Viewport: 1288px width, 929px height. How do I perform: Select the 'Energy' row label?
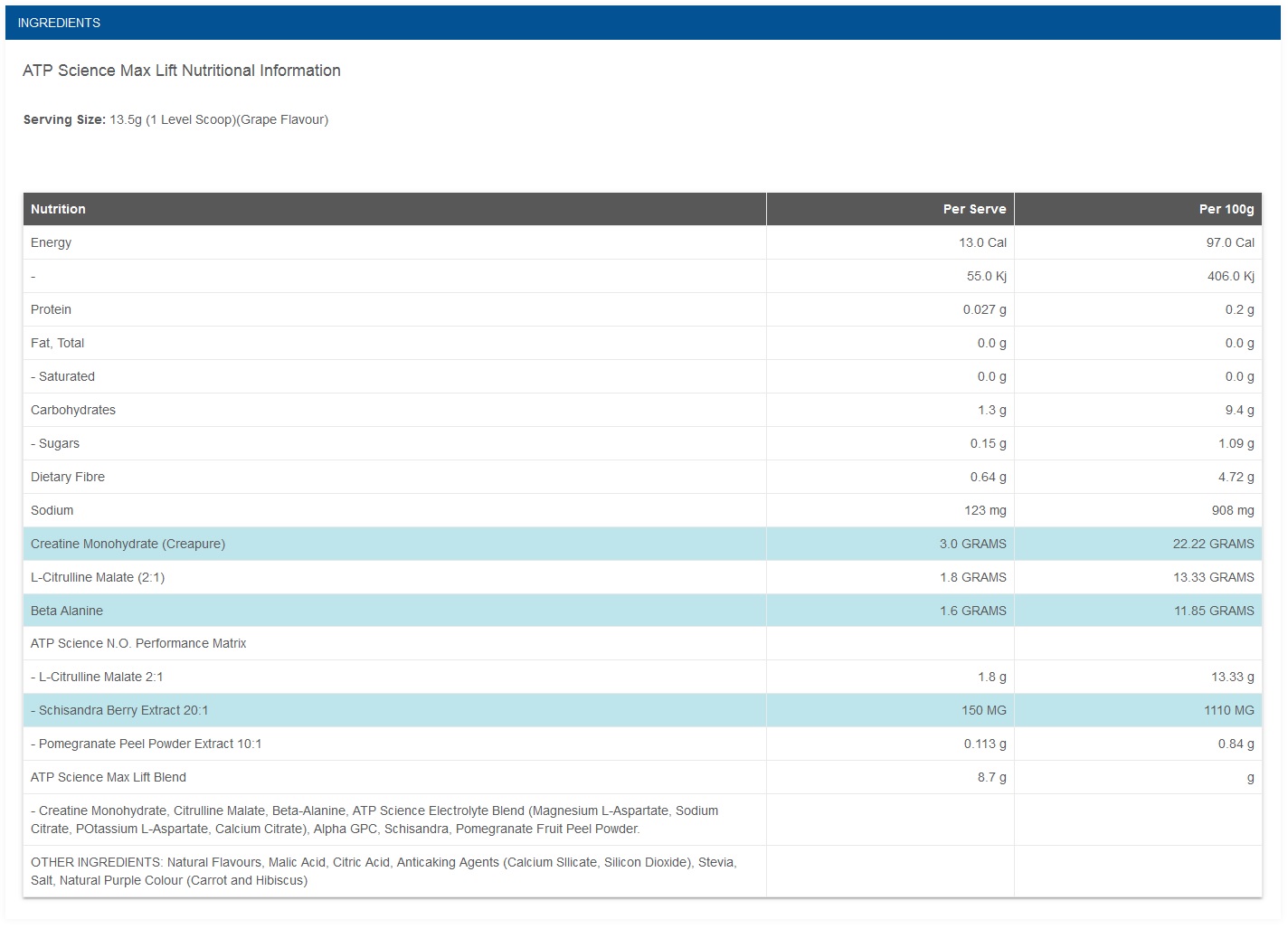click(51, 242)
